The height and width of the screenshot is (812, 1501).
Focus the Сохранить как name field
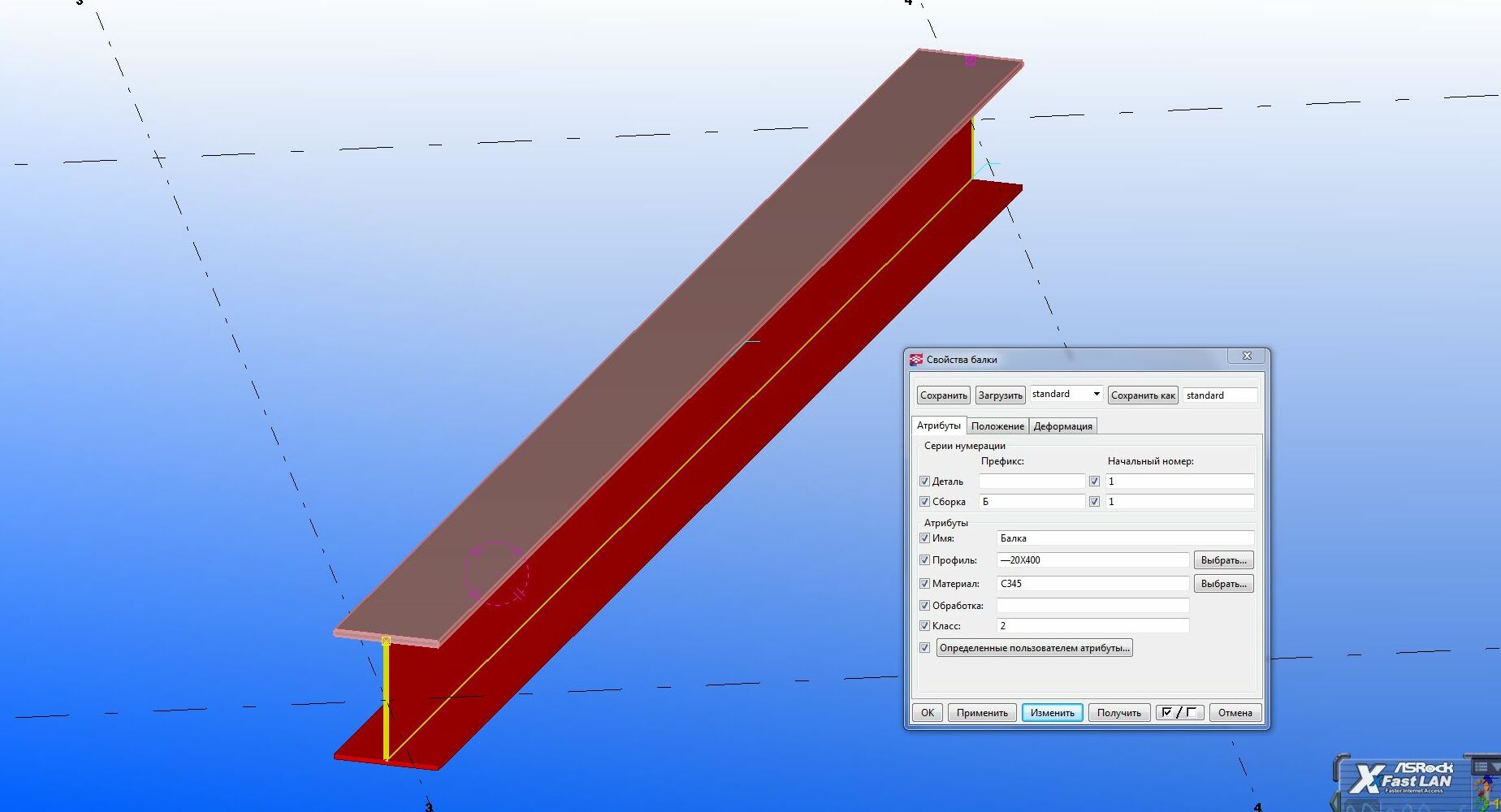coord(1220,395)
